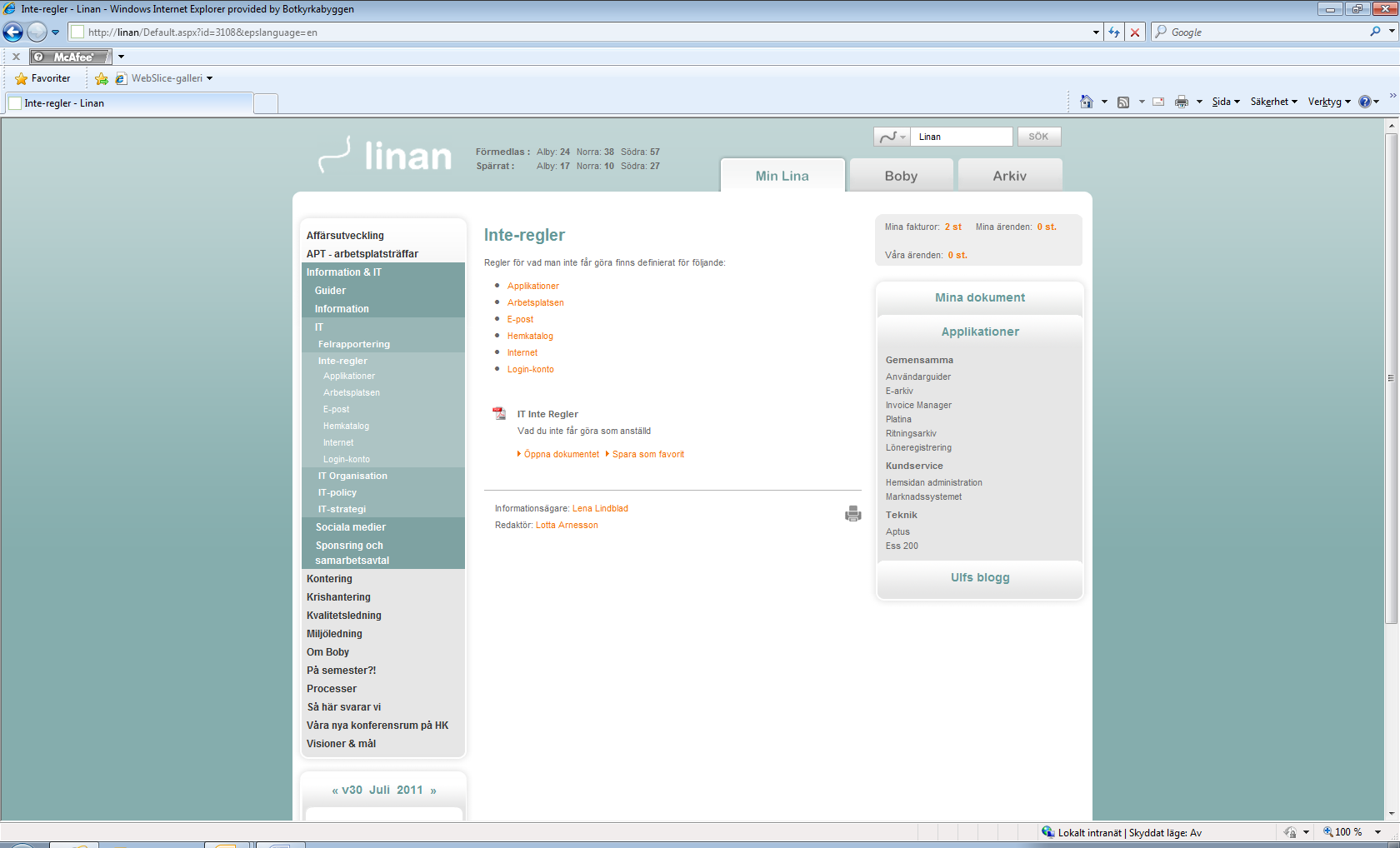Screen dimensions: 1400x848
Task: Switch to the Boby tab
Action: pyautogui.click(x=901, y=176)
